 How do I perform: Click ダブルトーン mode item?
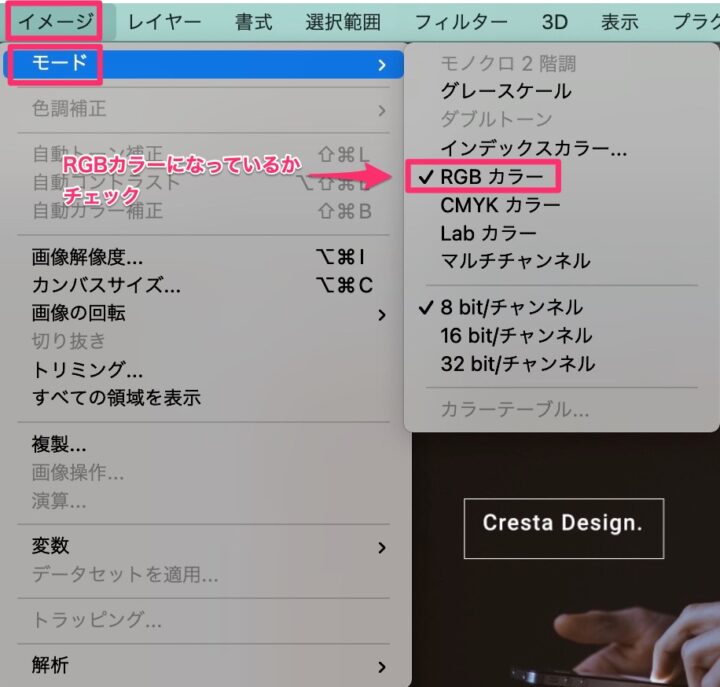coord(561,119)
